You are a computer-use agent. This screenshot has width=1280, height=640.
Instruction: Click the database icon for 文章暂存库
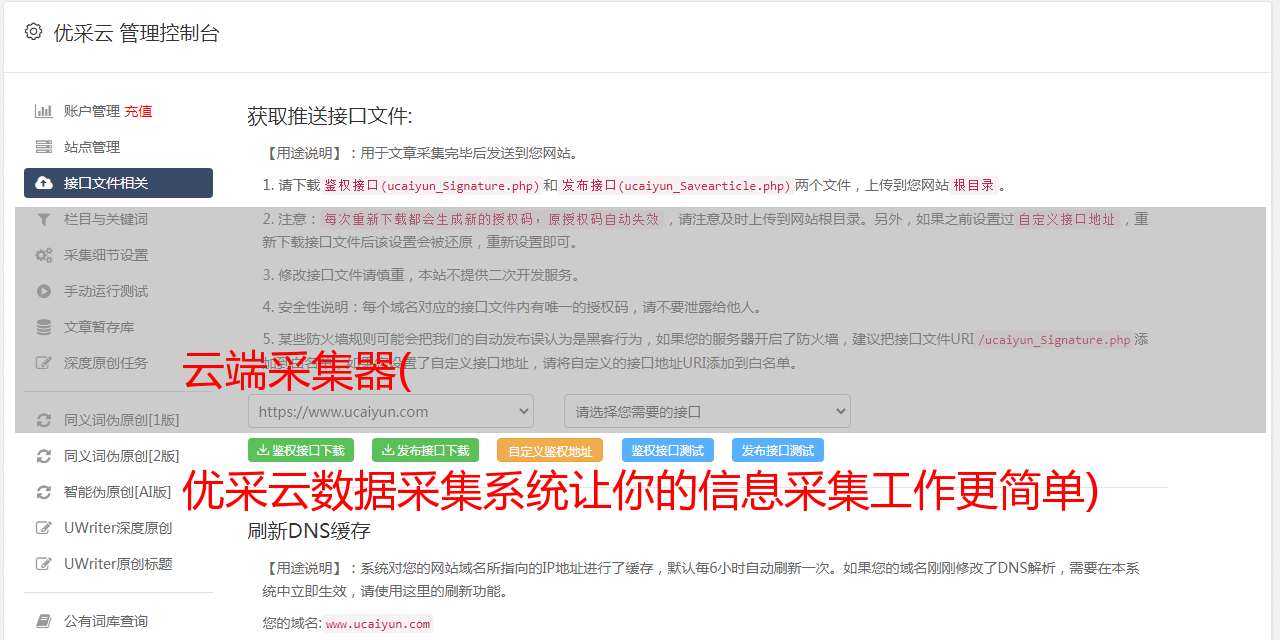(44, 327)
